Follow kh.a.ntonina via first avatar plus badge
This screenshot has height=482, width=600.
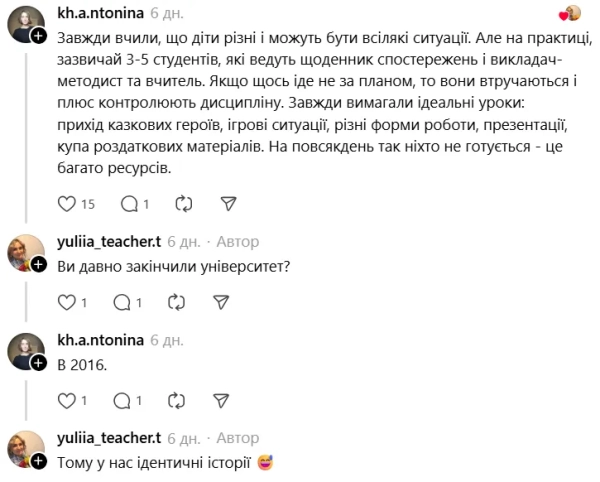(x=37, y=36)
